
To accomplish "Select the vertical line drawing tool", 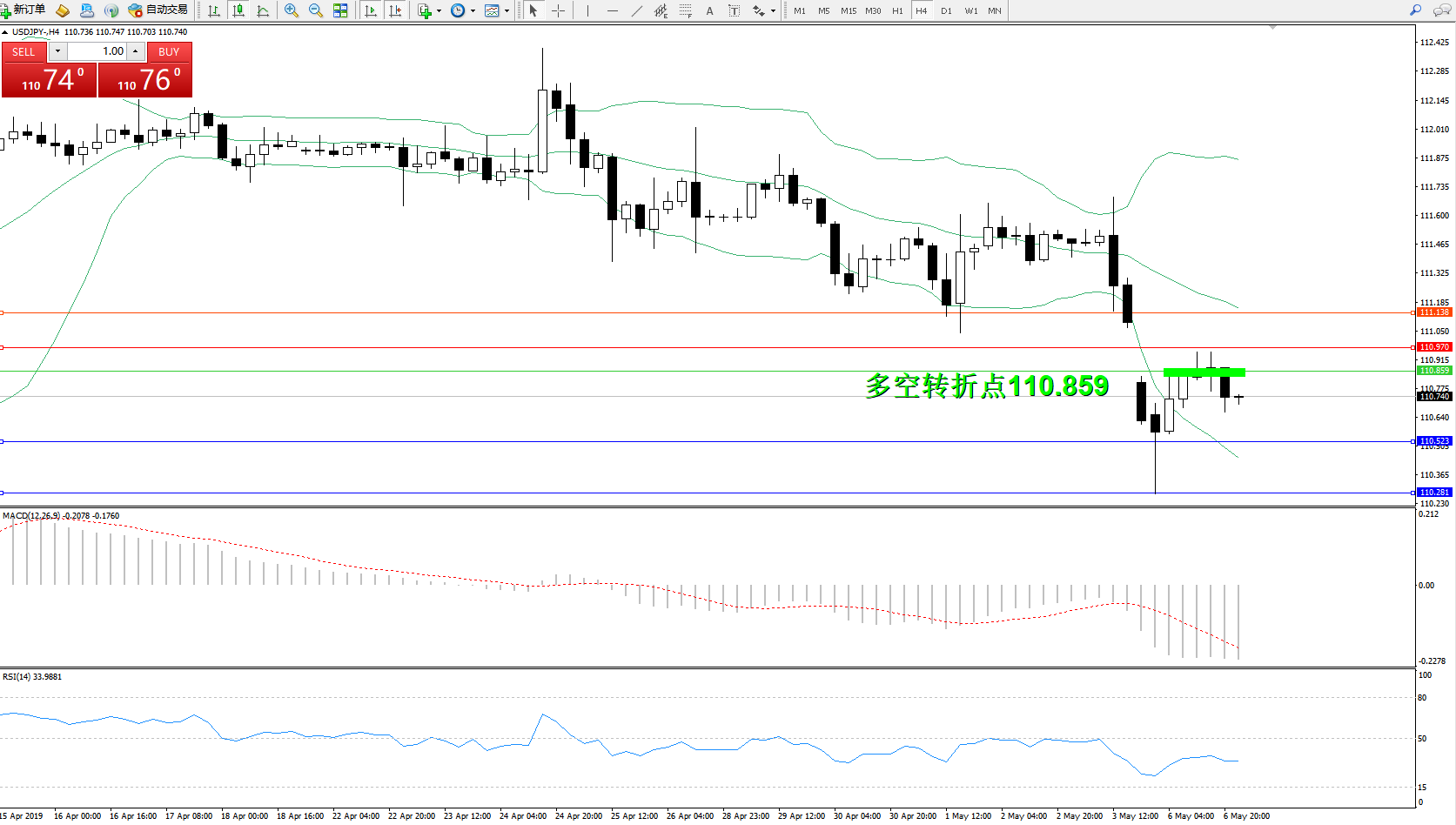I will 588,10.
